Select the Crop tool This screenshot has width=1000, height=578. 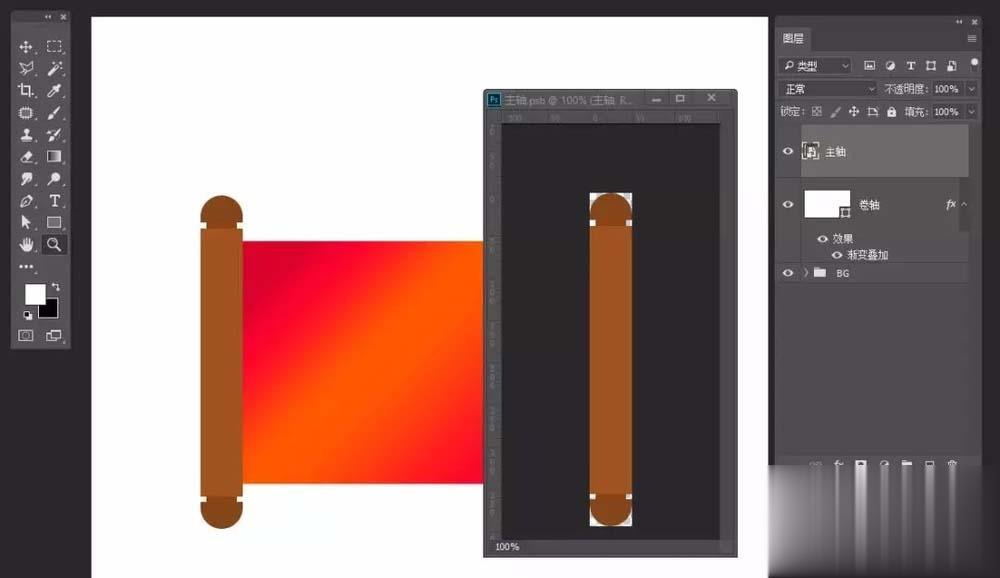[x=26, y=91]
